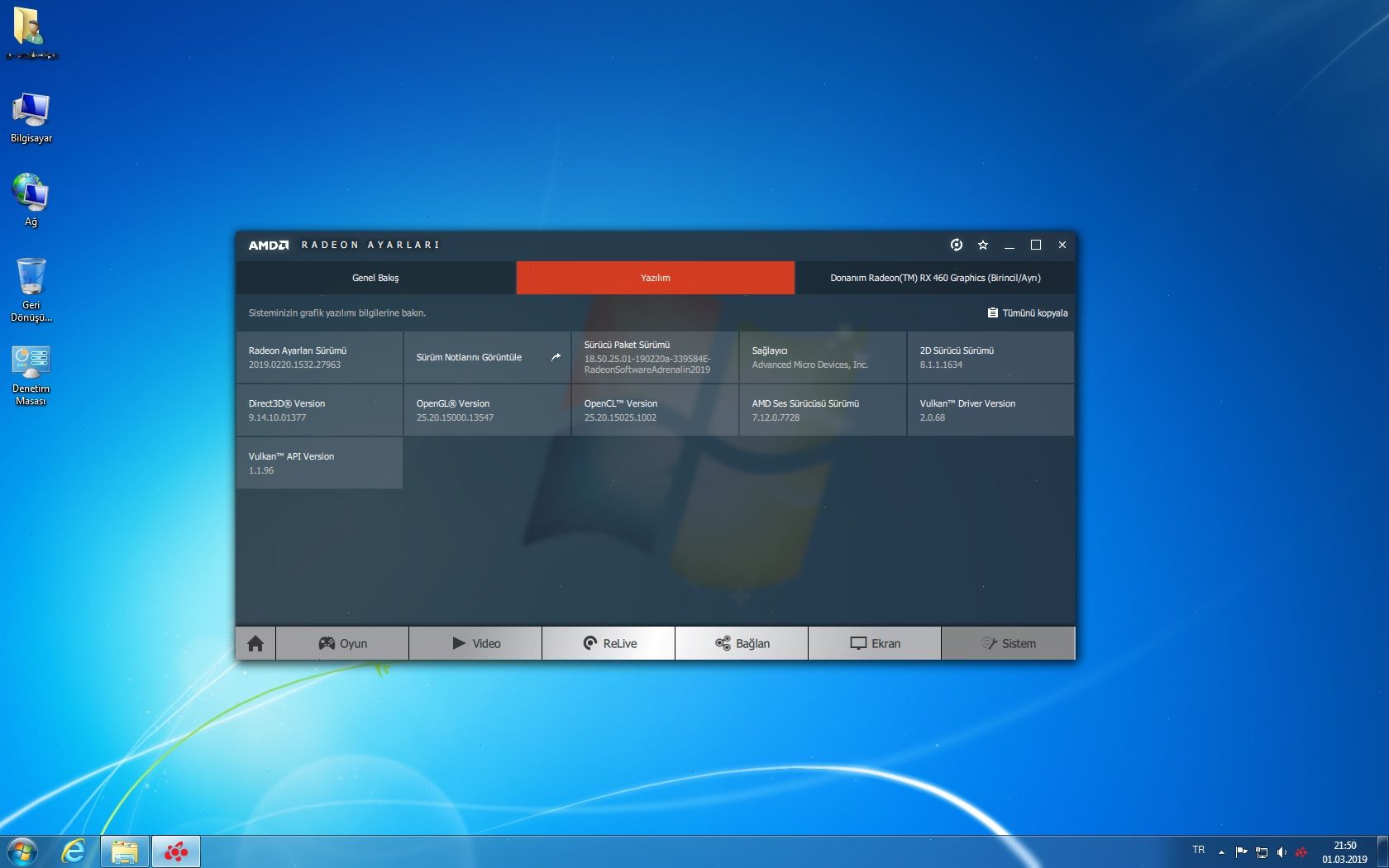Image resolution: width=1389 pixels, height=868 pixels.
Task: Open the Oyun (gaming) section
Action: point(342,643)
